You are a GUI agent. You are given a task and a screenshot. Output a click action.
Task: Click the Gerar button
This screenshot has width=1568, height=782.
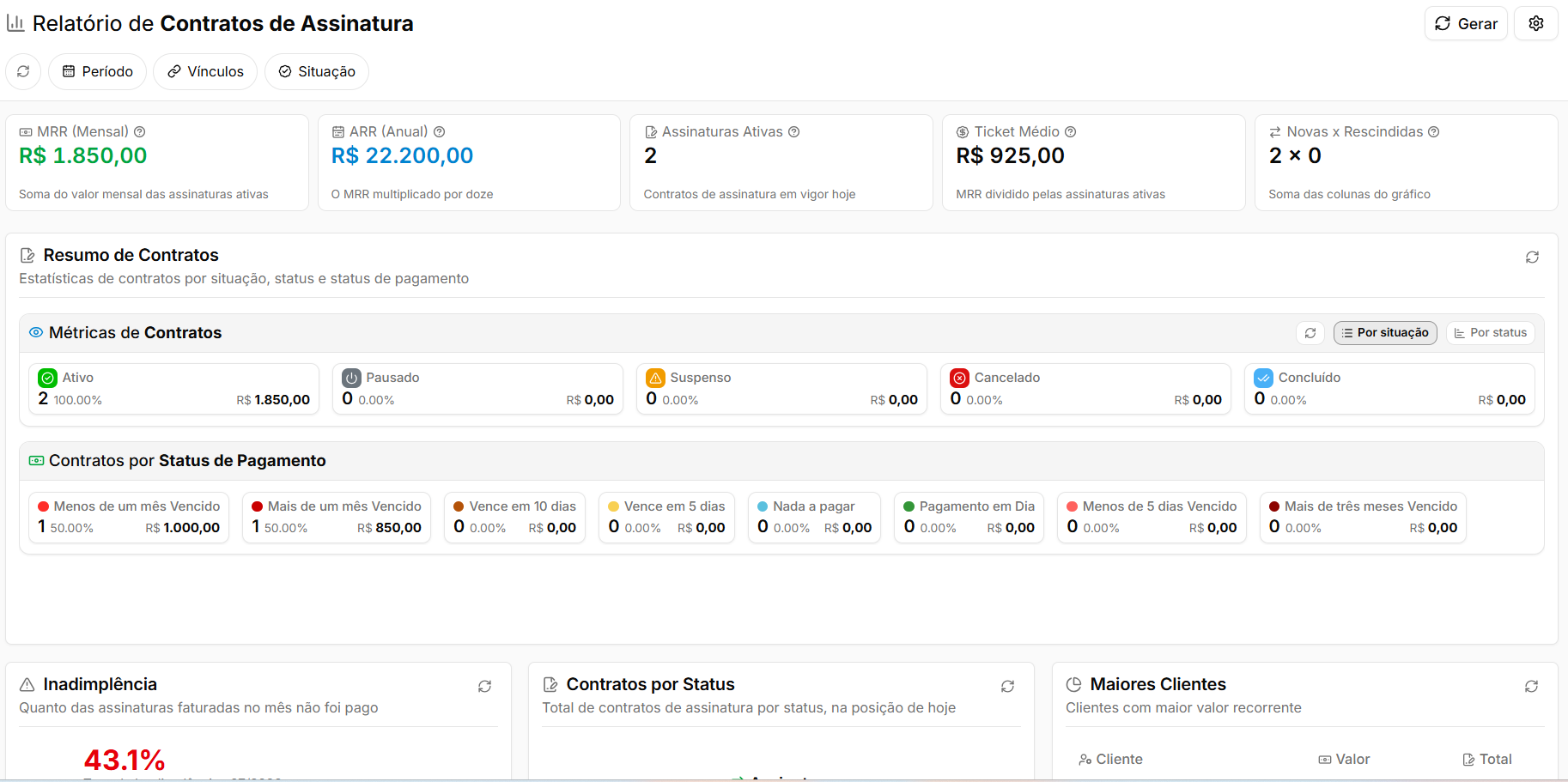(1466, 23)
